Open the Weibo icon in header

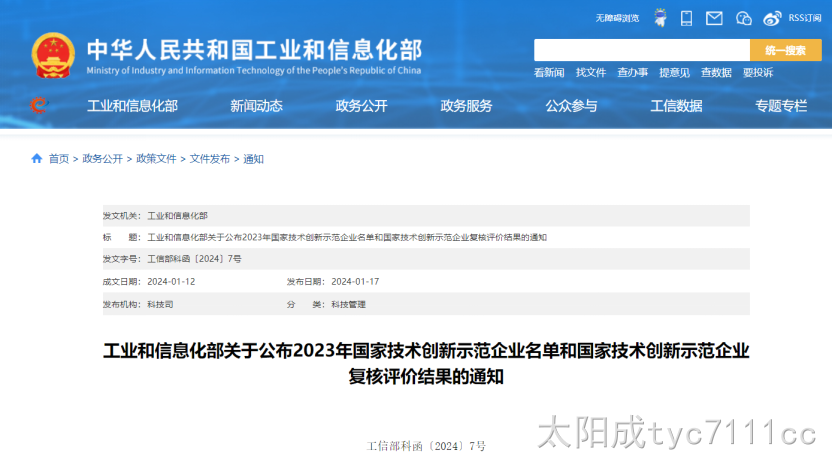pos(772,19)
